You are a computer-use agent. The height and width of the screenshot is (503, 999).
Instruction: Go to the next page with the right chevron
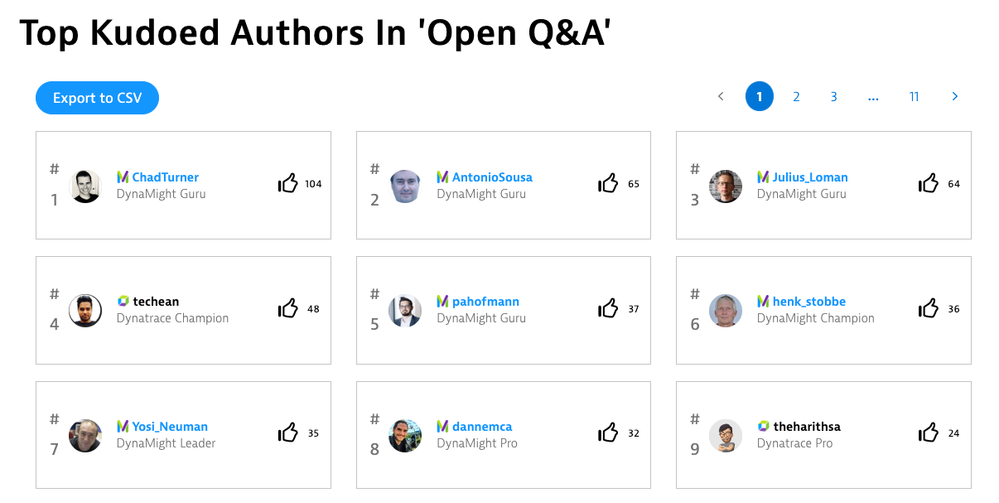pos(955,97)
